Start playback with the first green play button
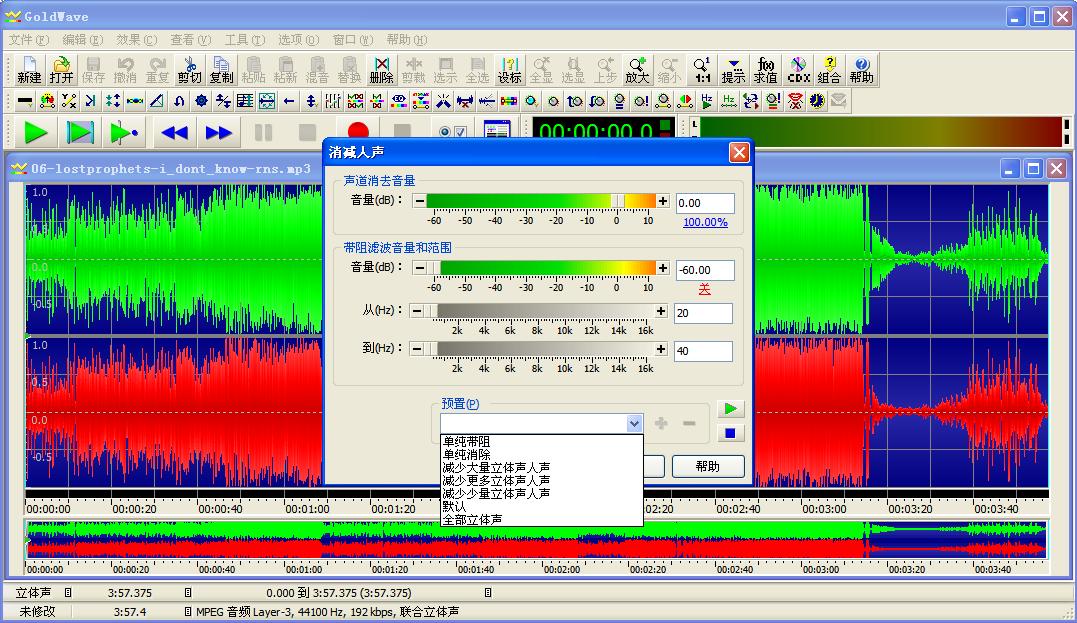The height and width of the screenshot is (623, 1077). click(35, 132)
